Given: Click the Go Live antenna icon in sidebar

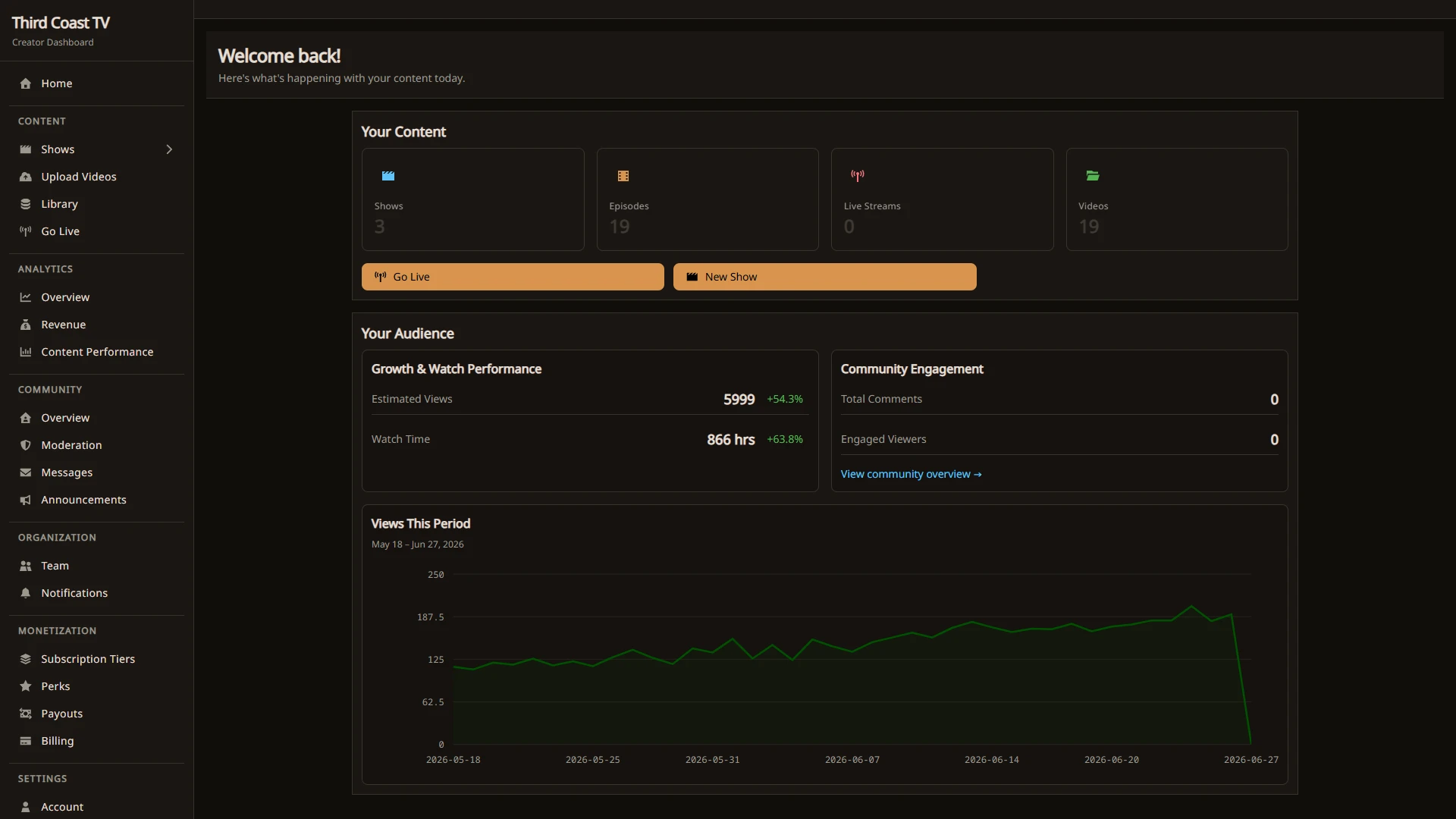Looking at the screenshot, I should click(26, 231).
